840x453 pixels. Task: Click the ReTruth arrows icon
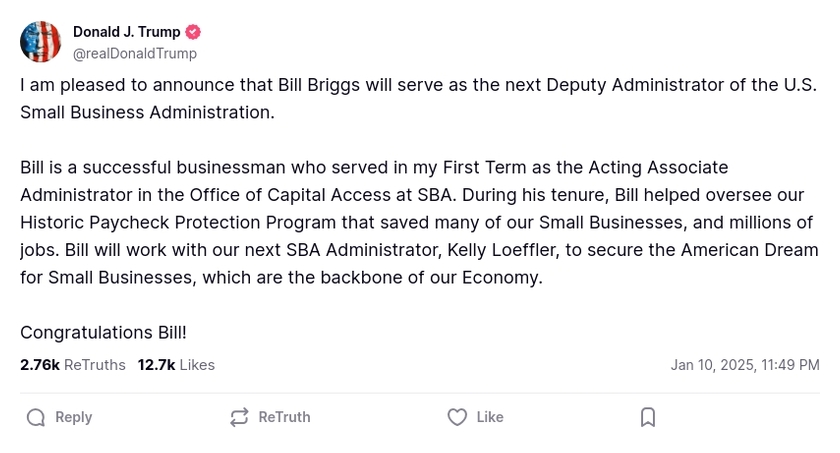click(239, 417)
